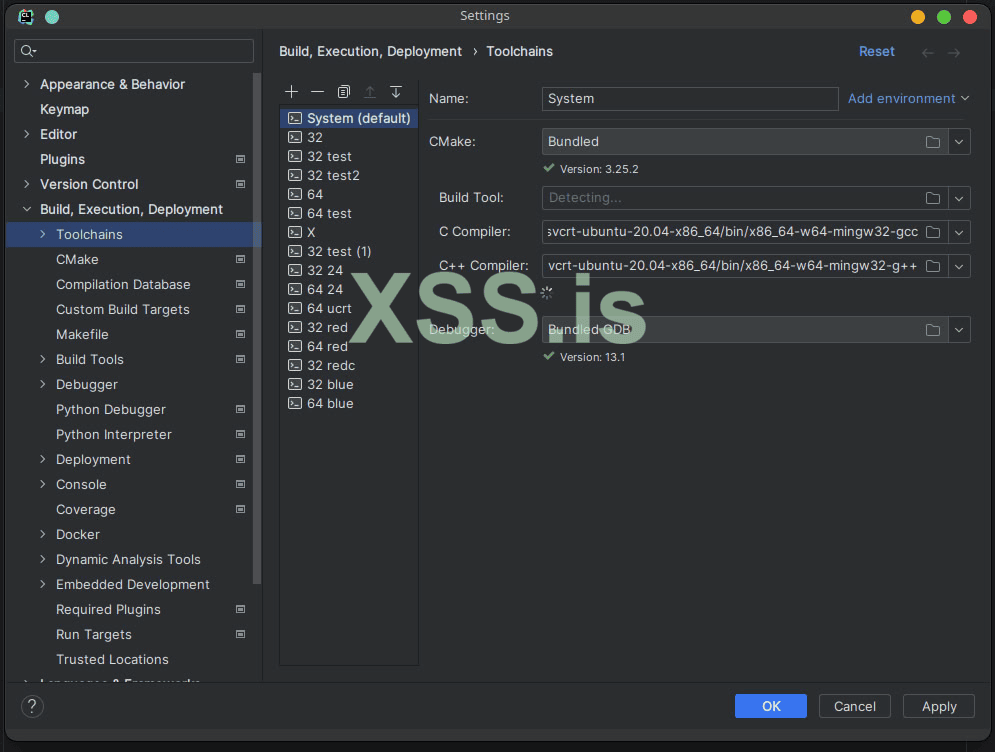Open Keymap settings page
Viewport: 995px width, 752px height.
(x=64, y=109)
